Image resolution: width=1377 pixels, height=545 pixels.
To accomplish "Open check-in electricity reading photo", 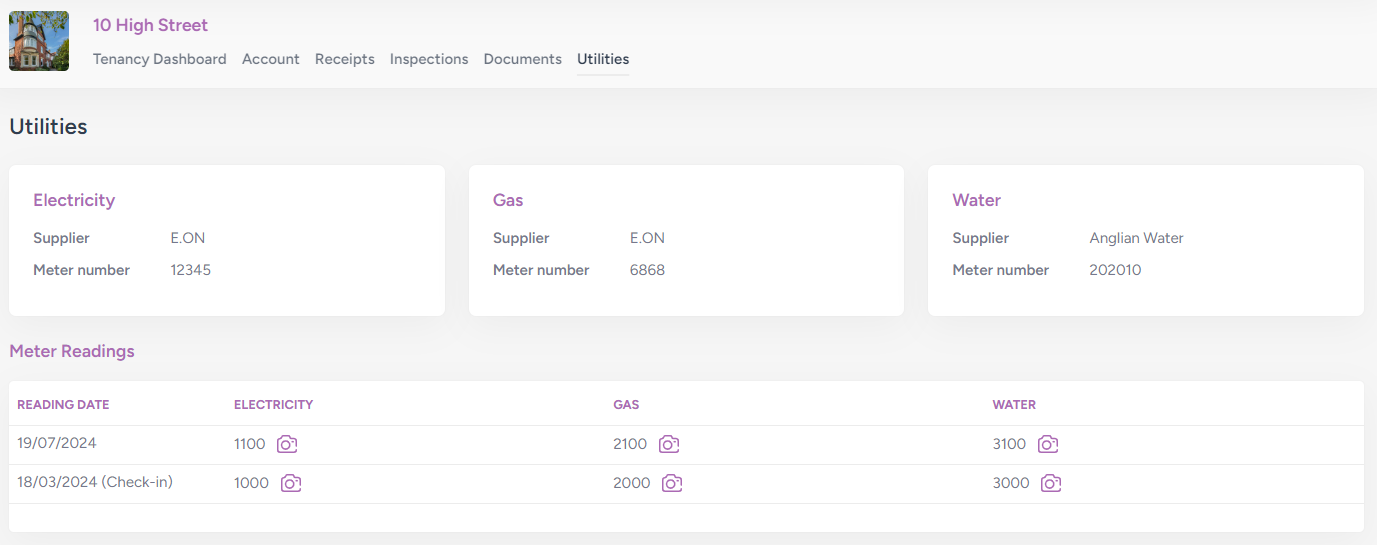I will coord(291,483).
